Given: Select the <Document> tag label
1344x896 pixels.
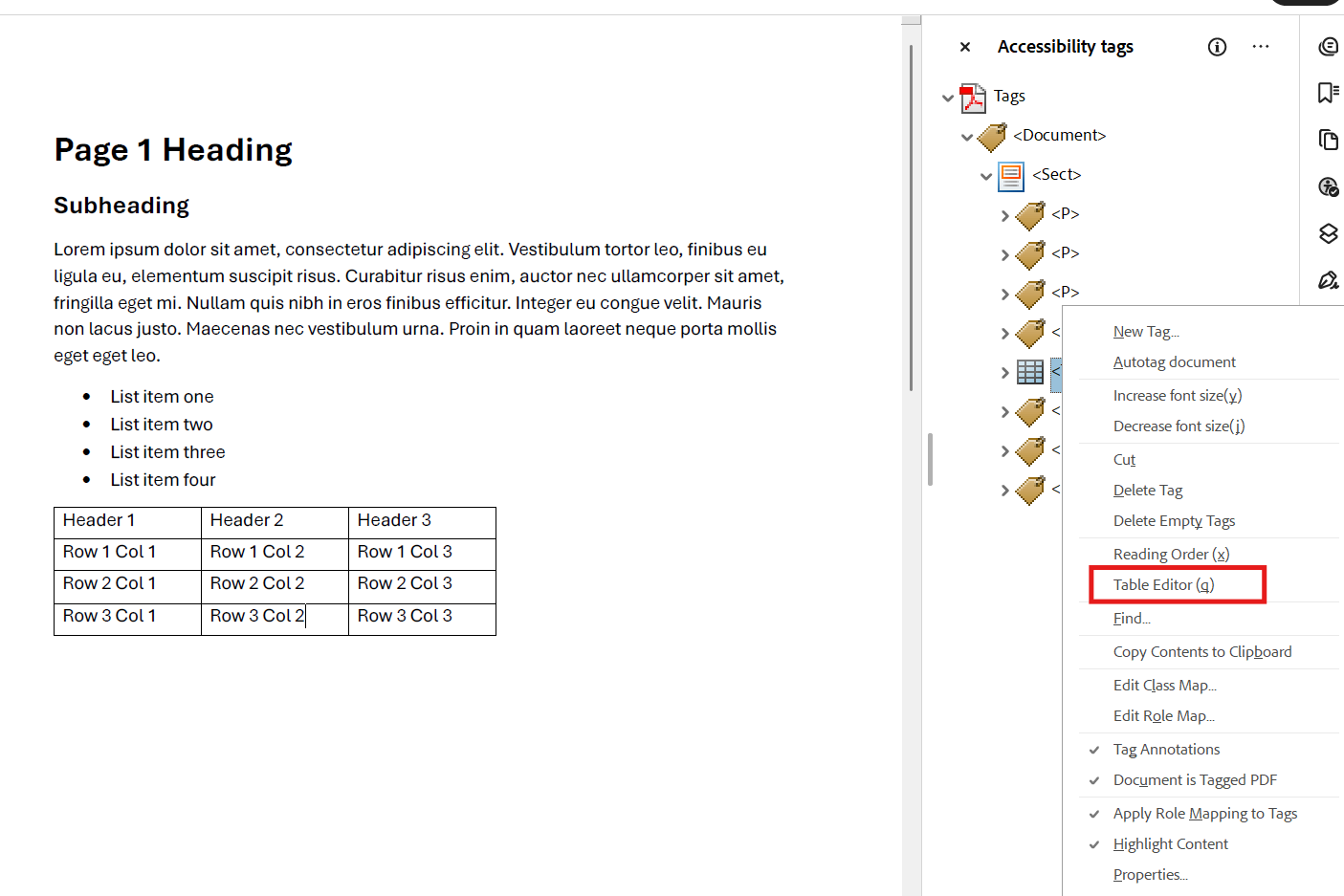Looking at the screenshot, I should click(x=1060, y=135).
